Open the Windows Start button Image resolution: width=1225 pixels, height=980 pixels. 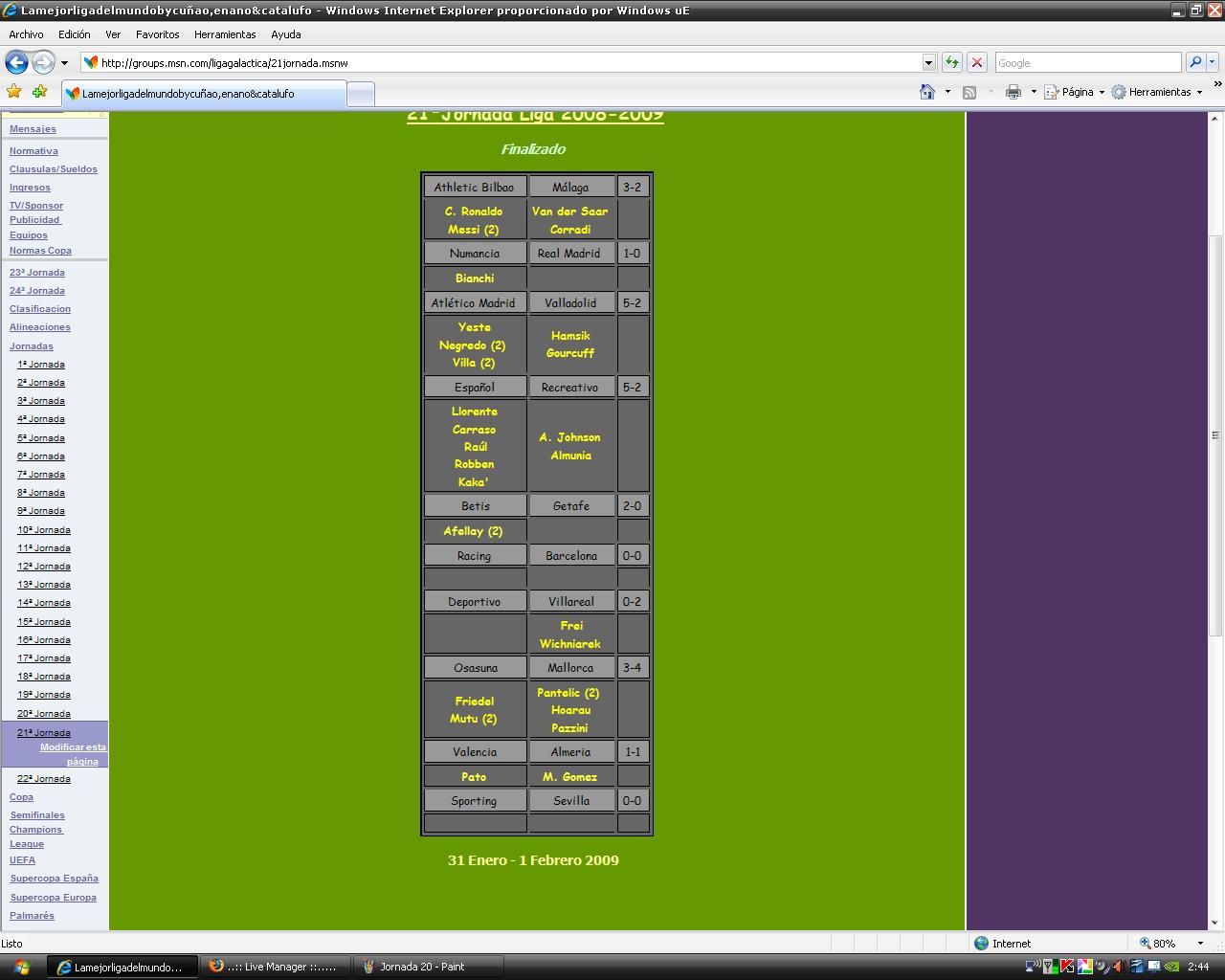click(x=21, y=967)
